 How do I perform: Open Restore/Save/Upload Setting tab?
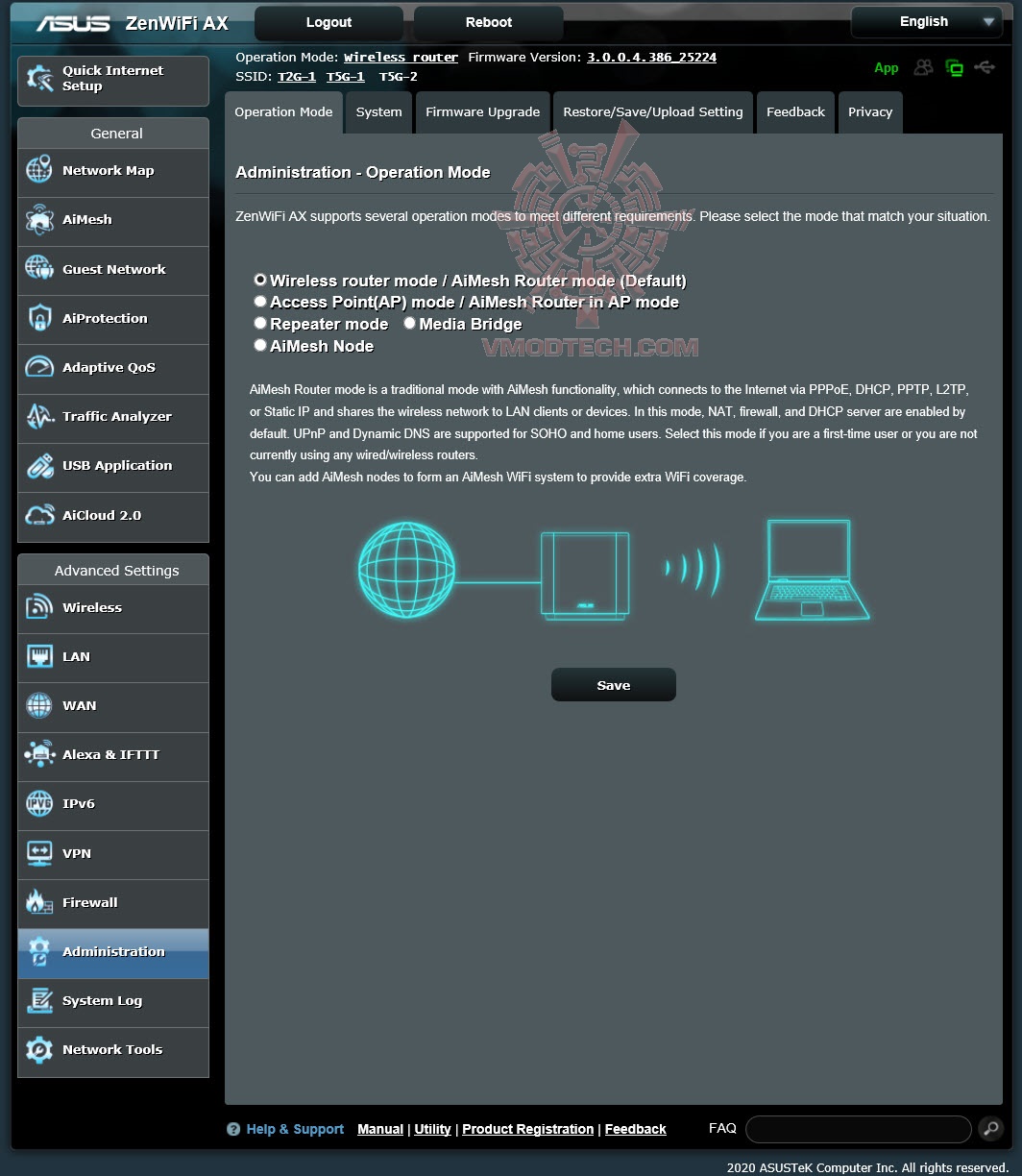click(x=653, y=112)
